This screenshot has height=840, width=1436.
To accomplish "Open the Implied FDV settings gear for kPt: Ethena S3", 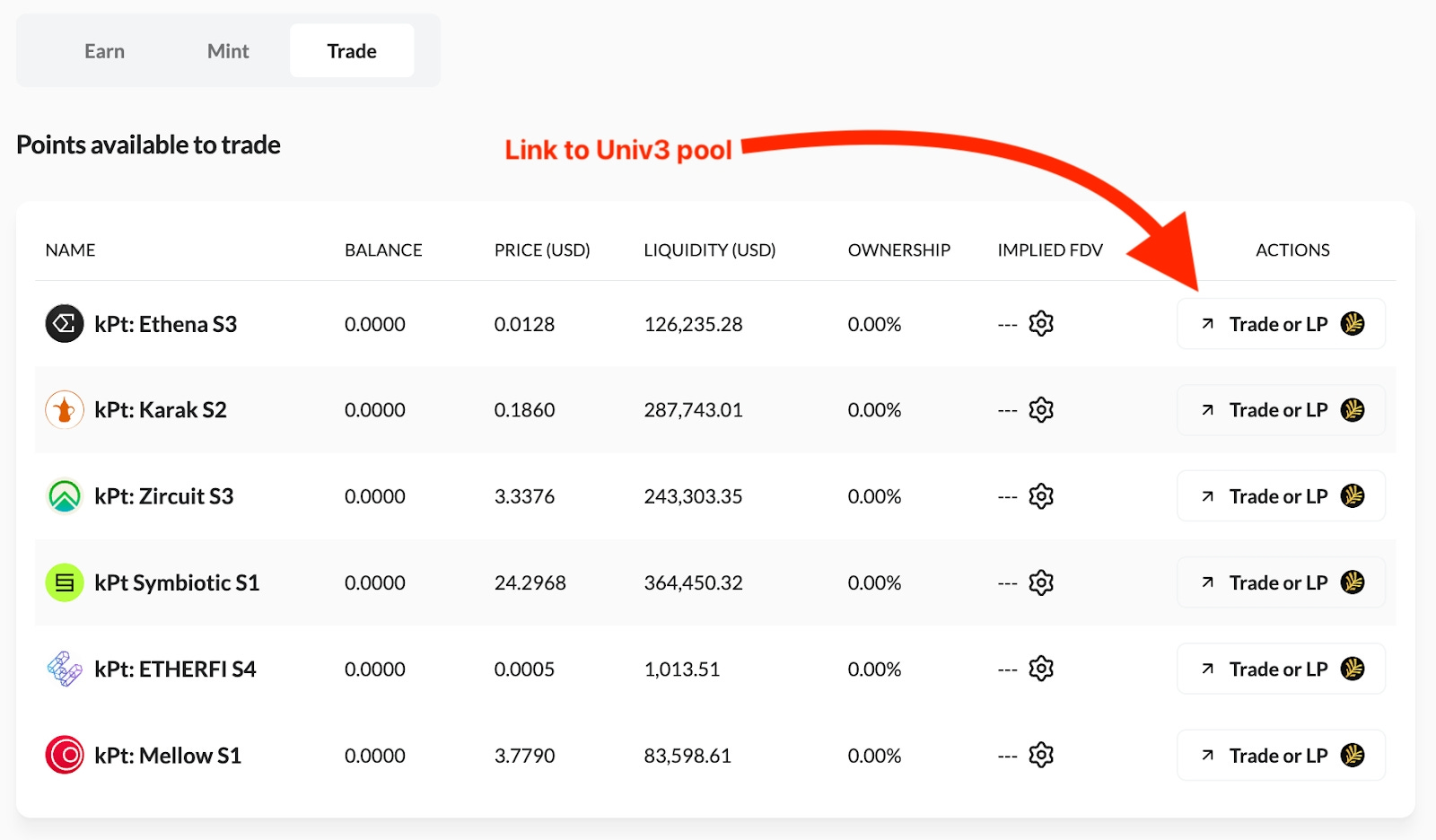I will pyautogui.click(x=1041, y=323).
